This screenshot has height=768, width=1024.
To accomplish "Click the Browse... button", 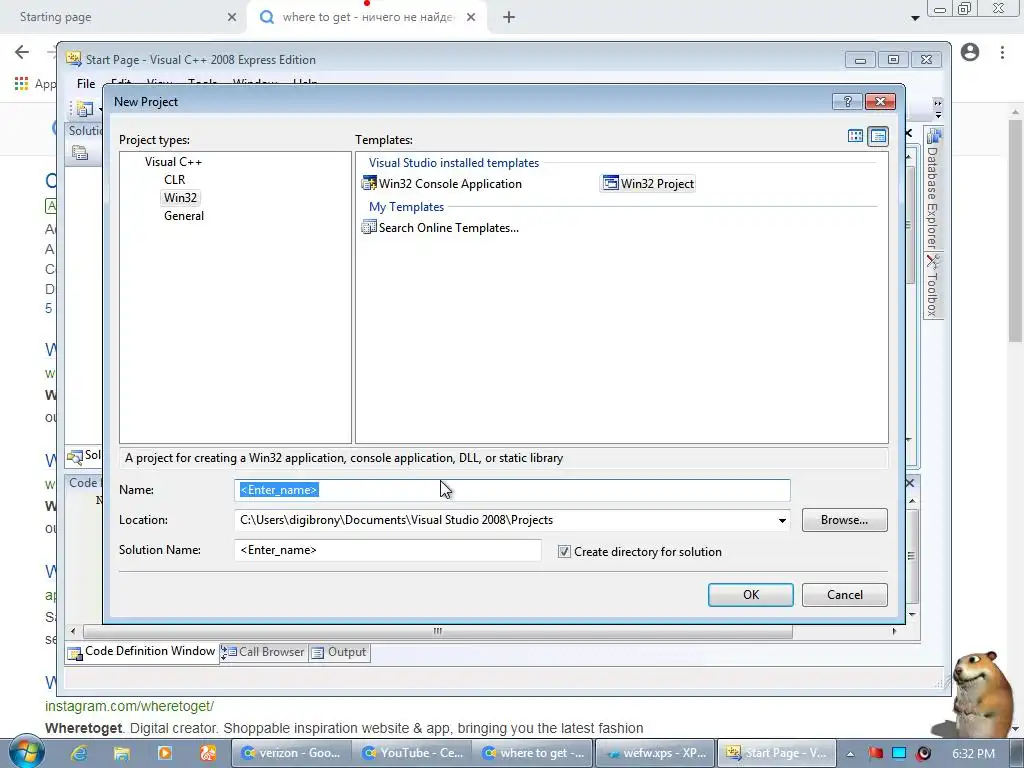I will click(x=844, y=520).
